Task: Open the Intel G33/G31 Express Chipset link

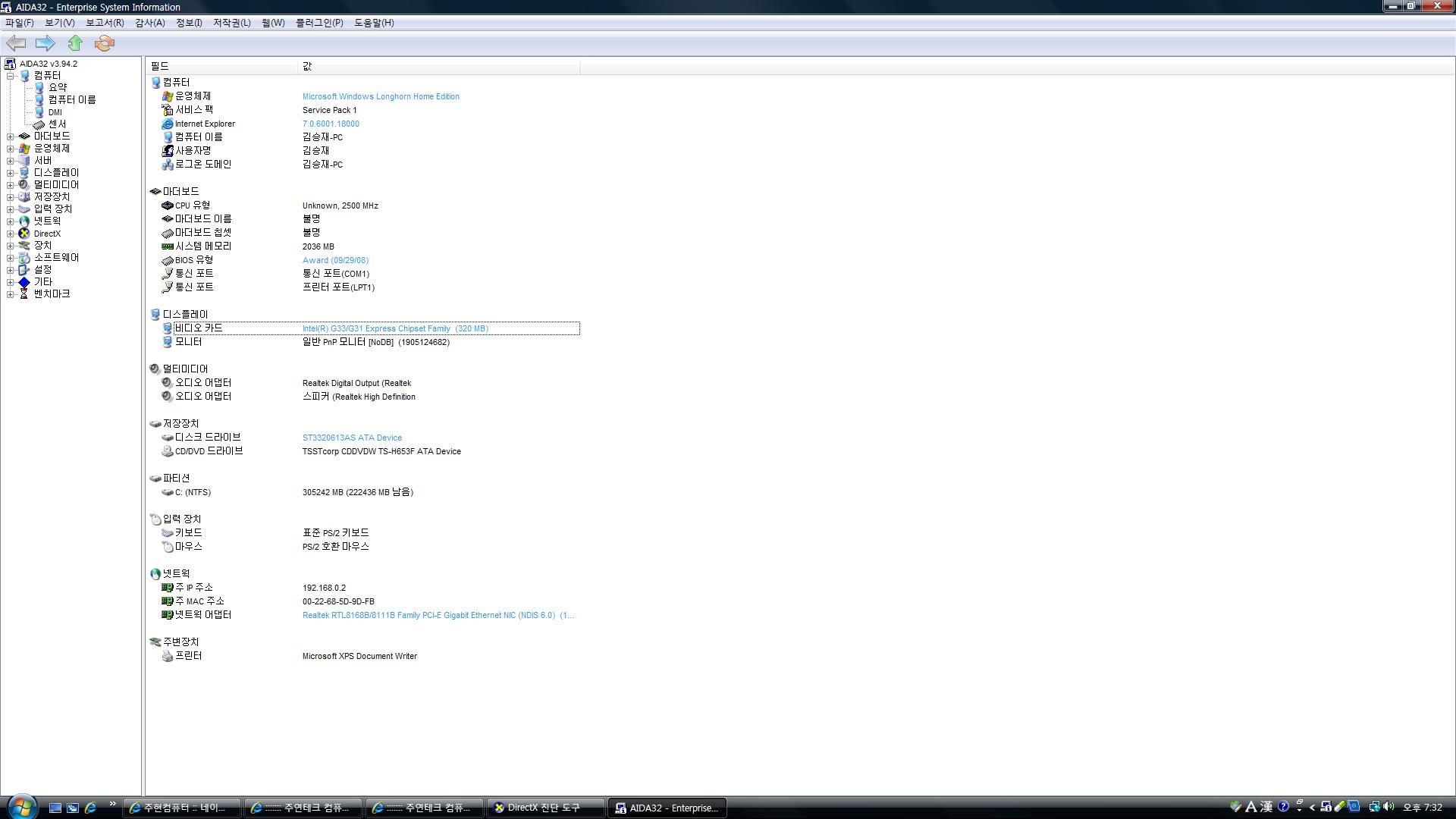Action: 395,328
